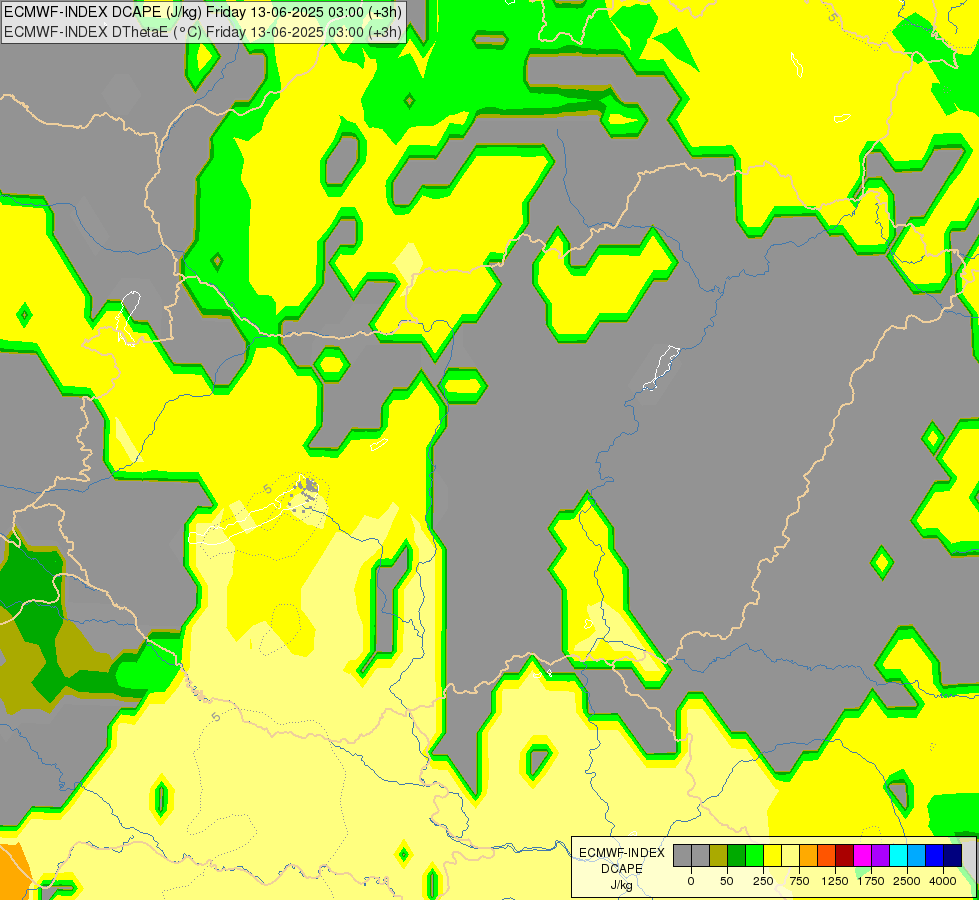Pick the saturated yellow legend swatch

772,855
